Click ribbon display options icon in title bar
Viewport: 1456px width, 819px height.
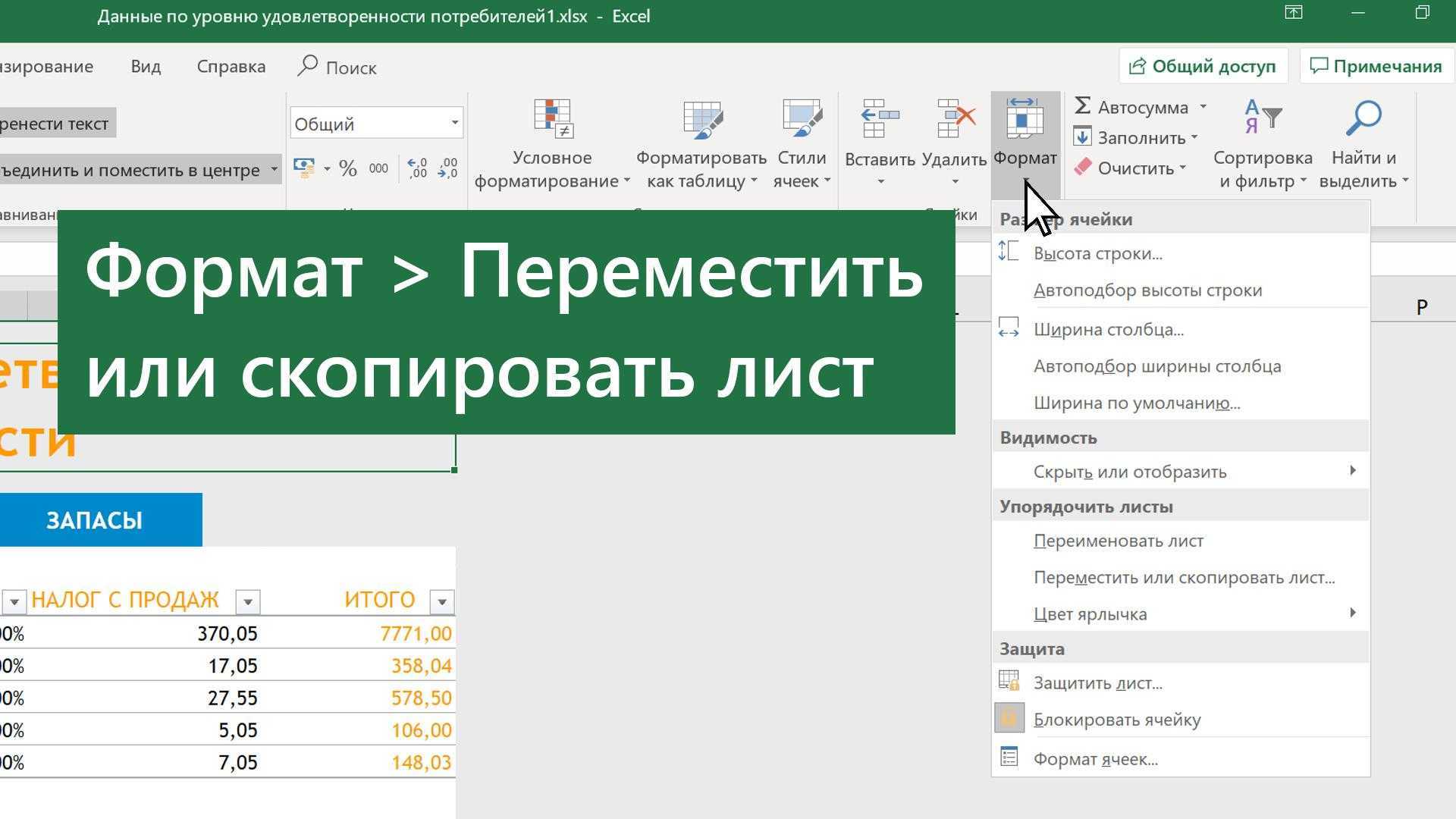coord(1293,12)
